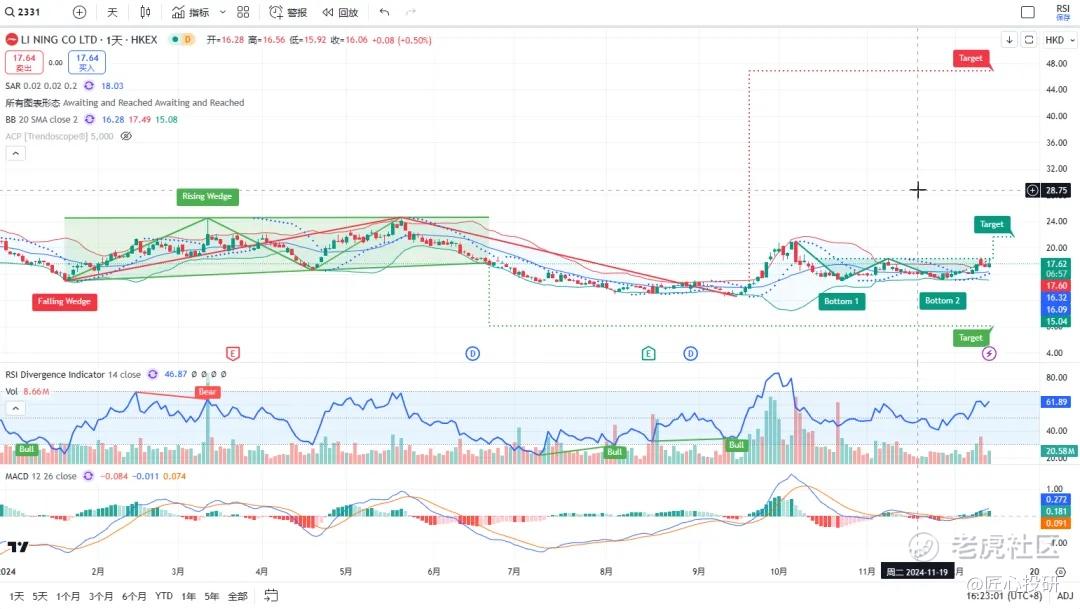The width and height of the screenshot is (1080, 609).
Task: Click the purple lightning event marker
Action: tap(988, 353)
